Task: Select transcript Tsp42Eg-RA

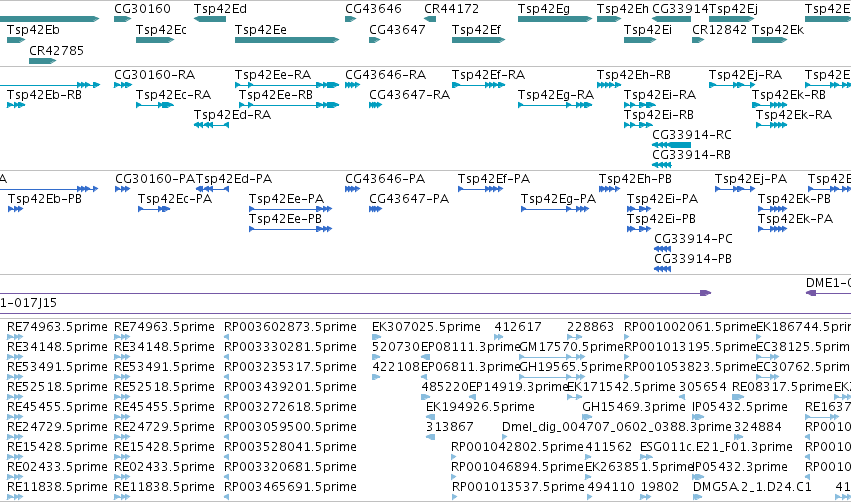Action: (x=556, y=95)
